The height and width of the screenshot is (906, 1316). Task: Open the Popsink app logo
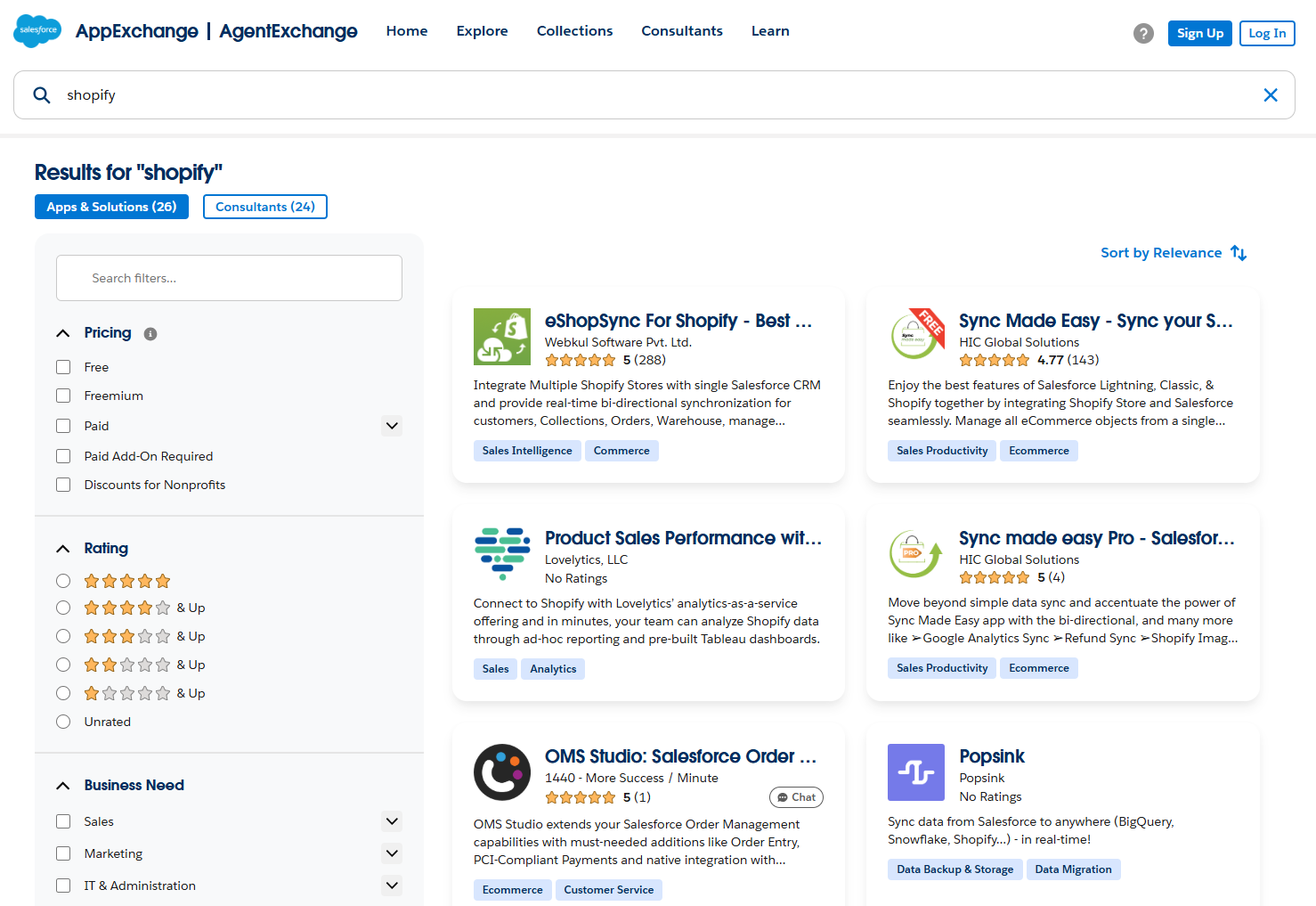(x=915, y=772)
